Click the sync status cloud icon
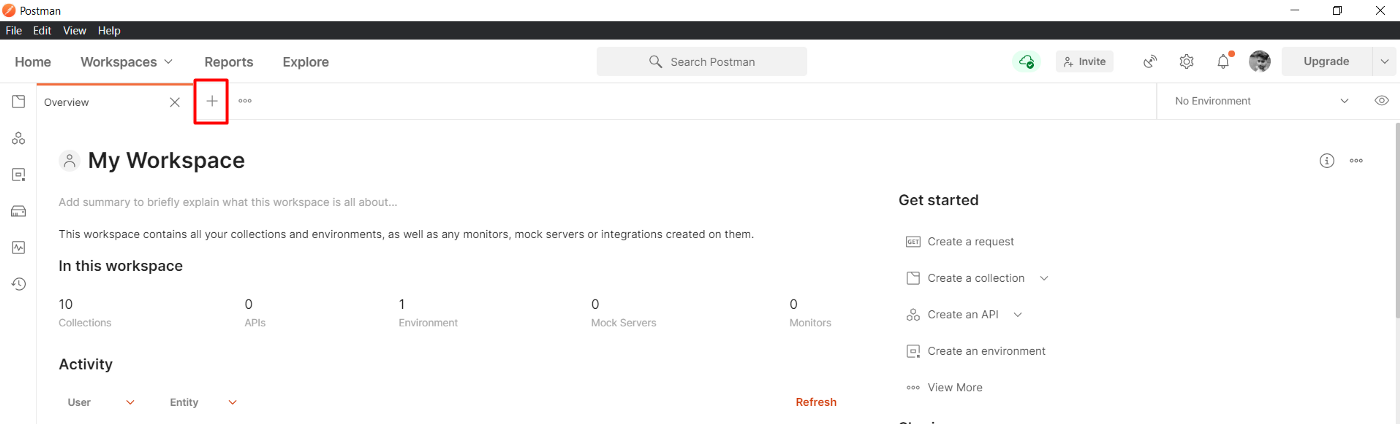 pos(1026,62)
